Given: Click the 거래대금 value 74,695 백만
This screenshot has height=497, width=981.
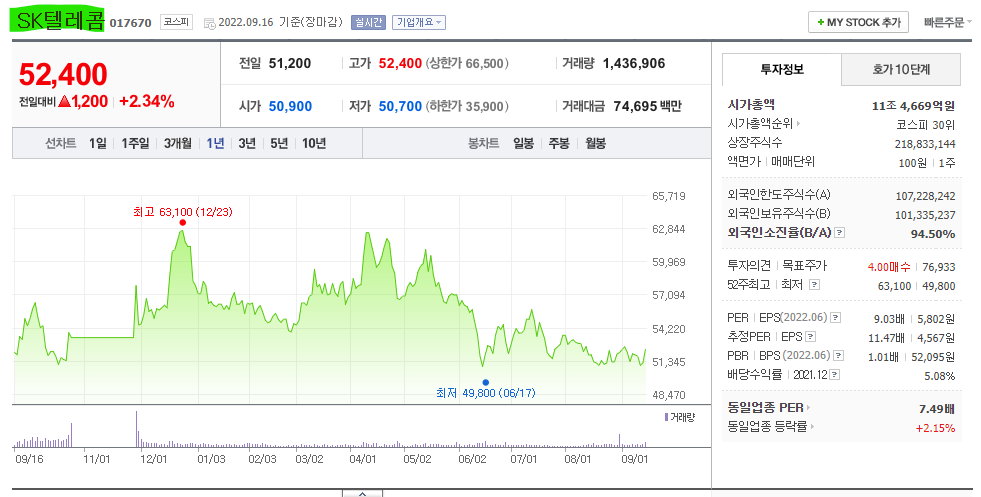Looking at the screenshot, I should pos(648,106).
